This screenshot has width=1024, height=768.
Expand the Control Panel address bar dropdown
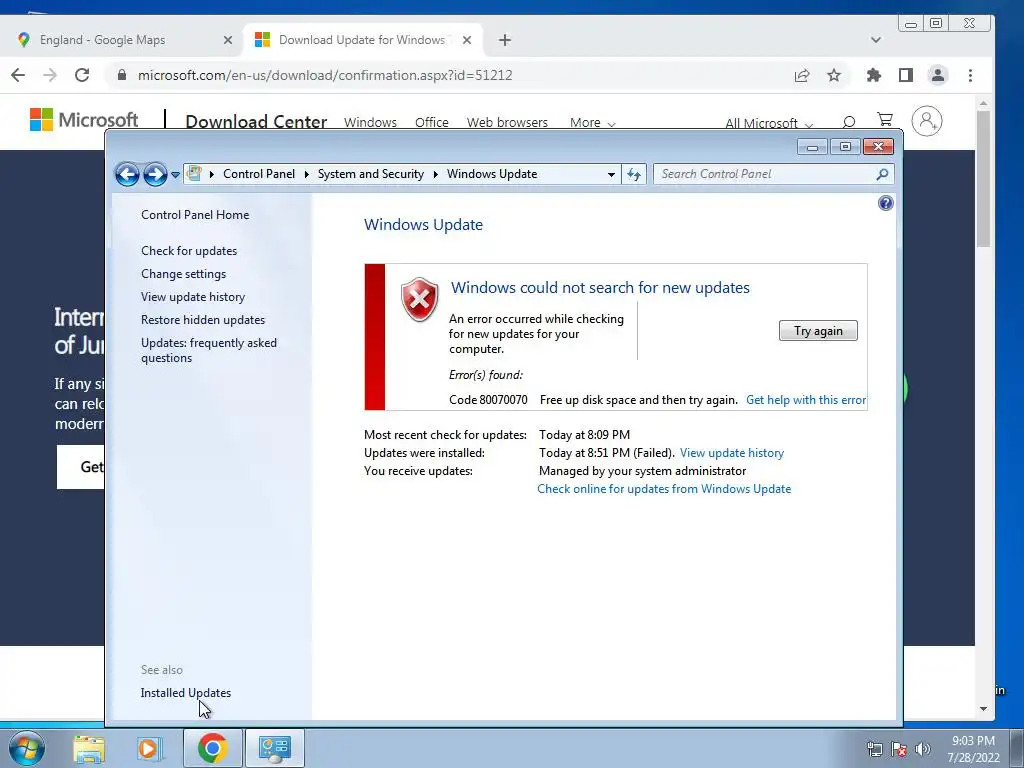click(x=611, y=174)
